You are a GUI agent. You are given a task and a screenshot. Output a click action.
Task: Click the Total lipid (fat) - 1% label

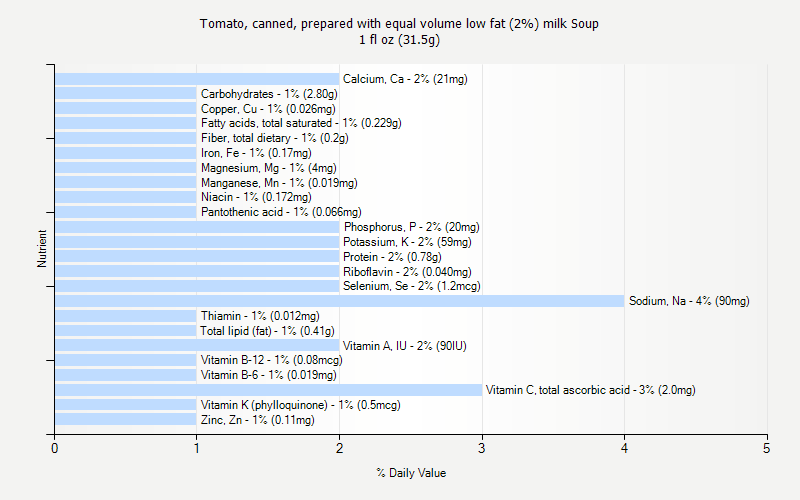(267, 331)
